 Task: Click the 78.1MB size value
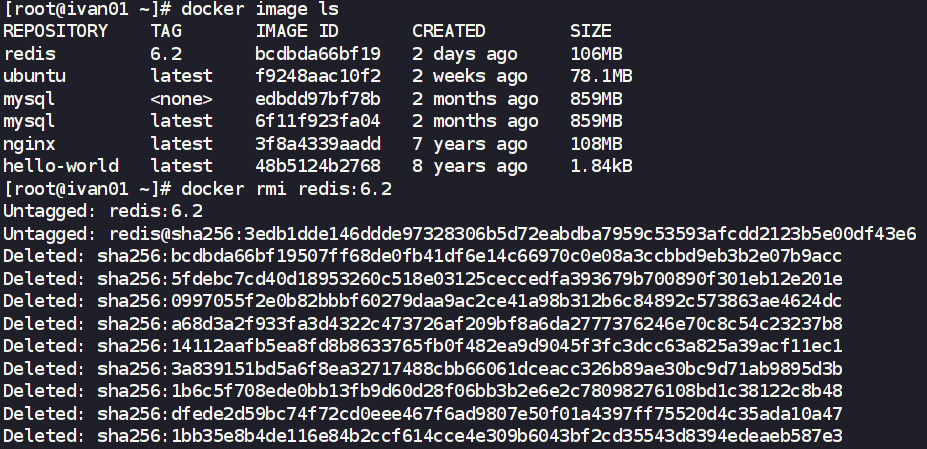point(601,76)
